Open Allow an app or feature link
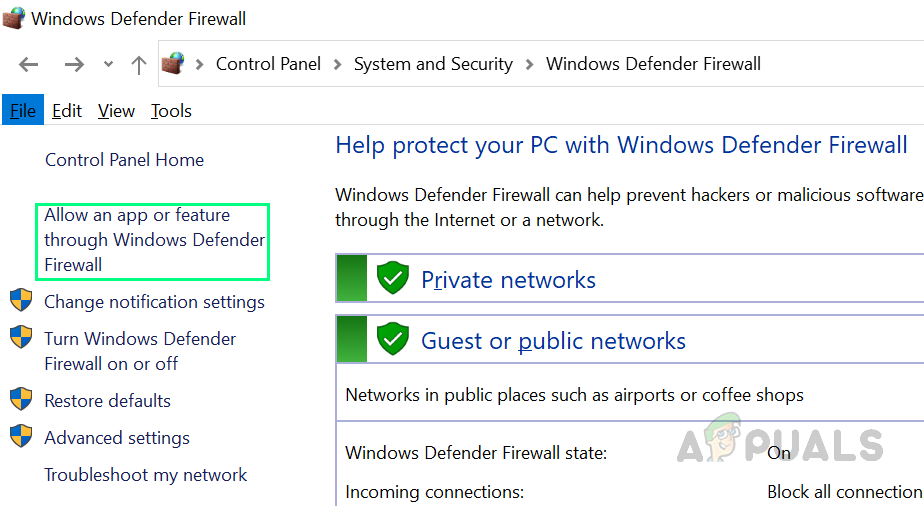This screenshot has height=506, width=924. tap(154, 240)
